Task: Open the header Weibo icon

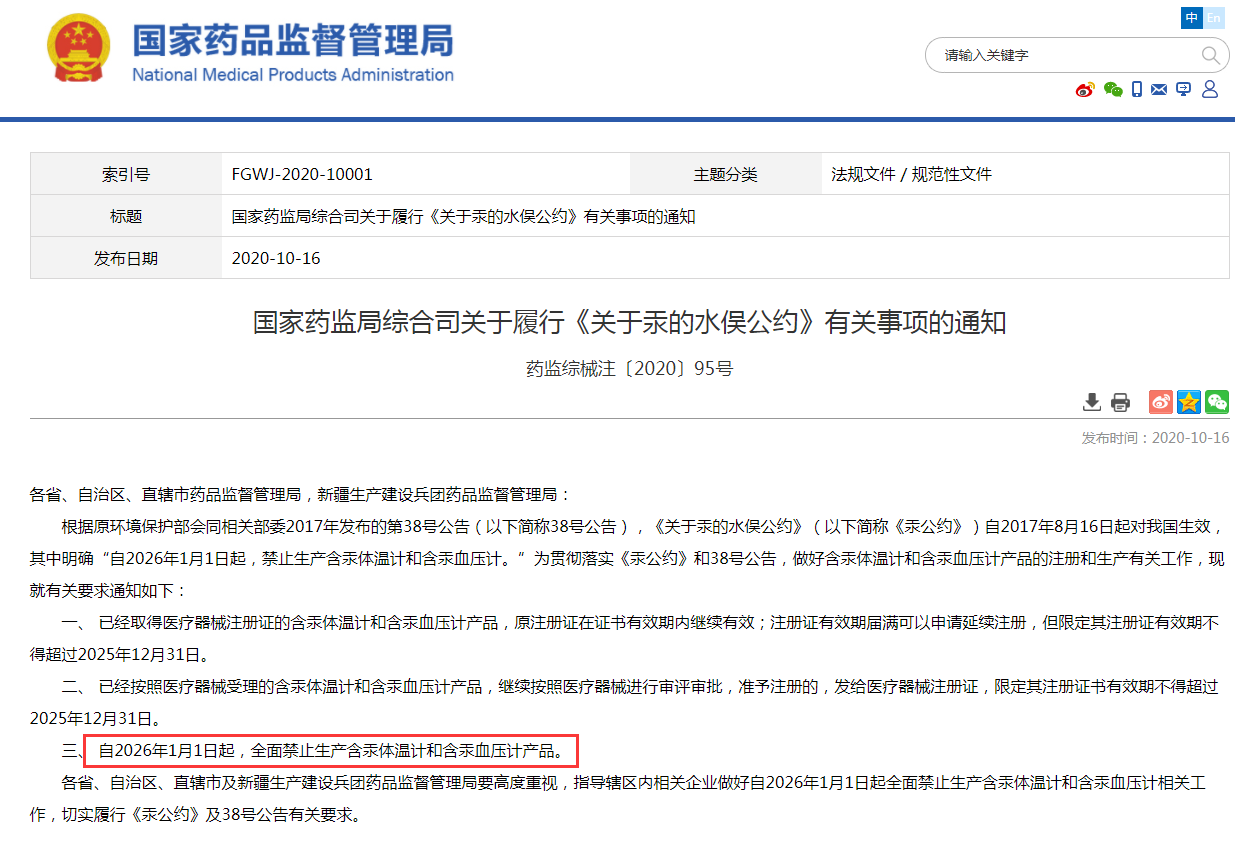Action: (x=1085, y=90)
